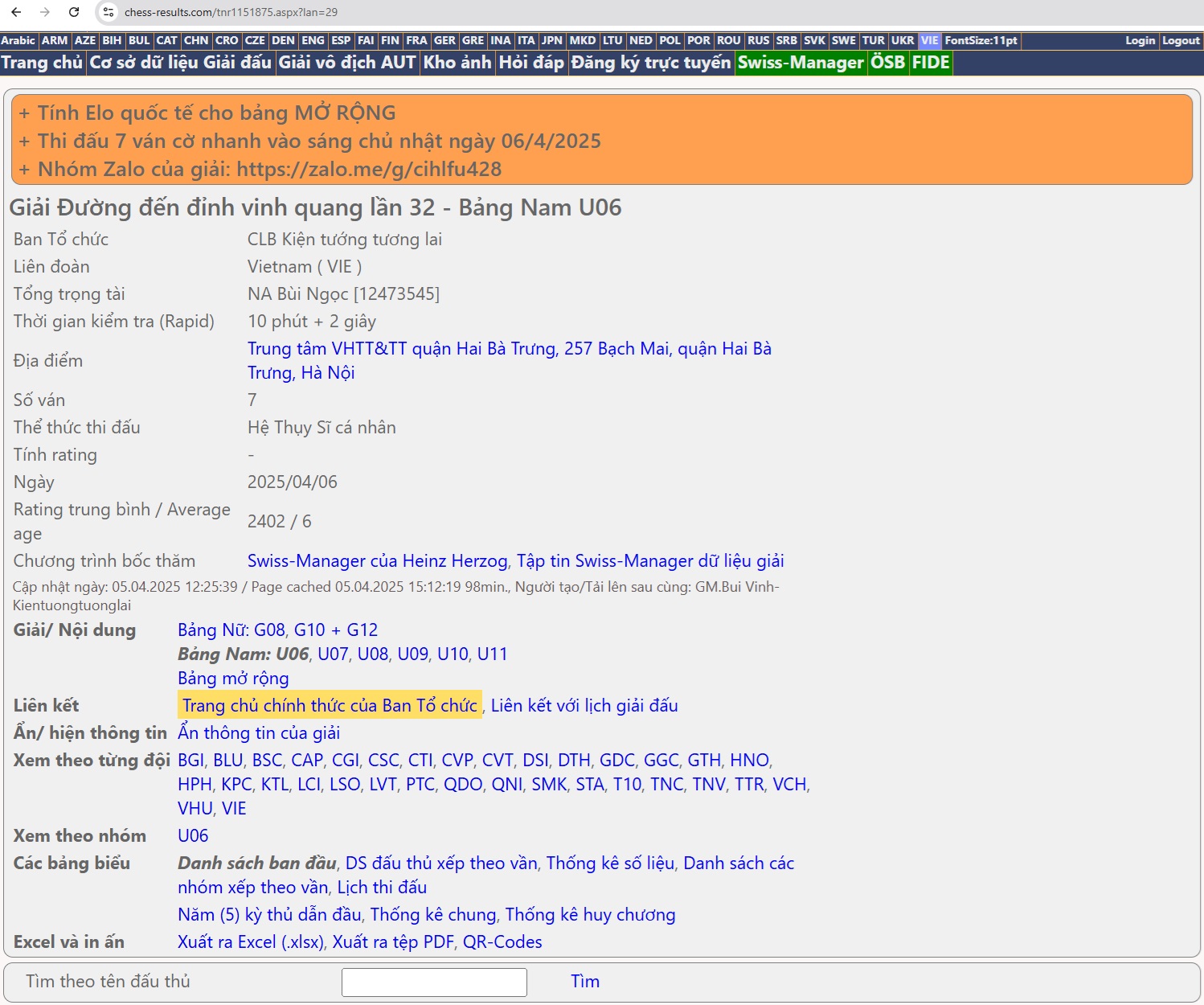Click the player name search field

[x=434, y=982]
